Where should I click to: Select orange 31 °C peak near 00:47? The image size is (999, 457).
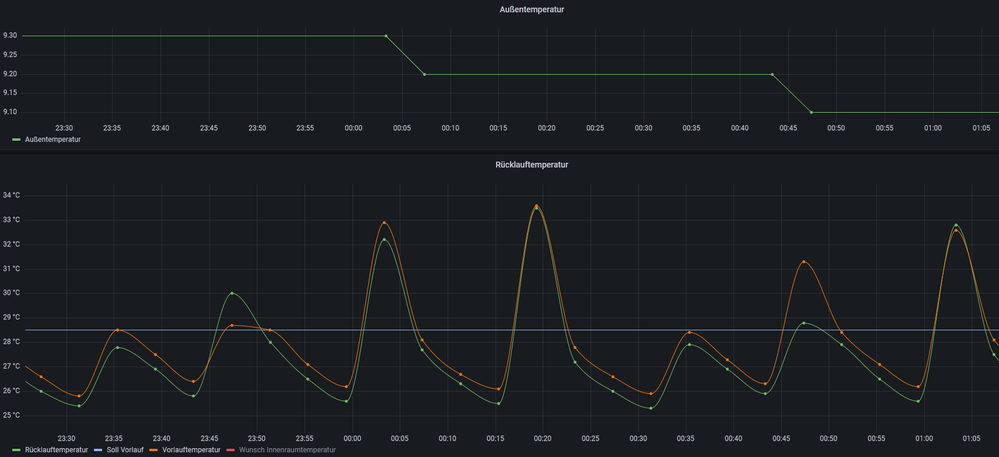point(803,262)
